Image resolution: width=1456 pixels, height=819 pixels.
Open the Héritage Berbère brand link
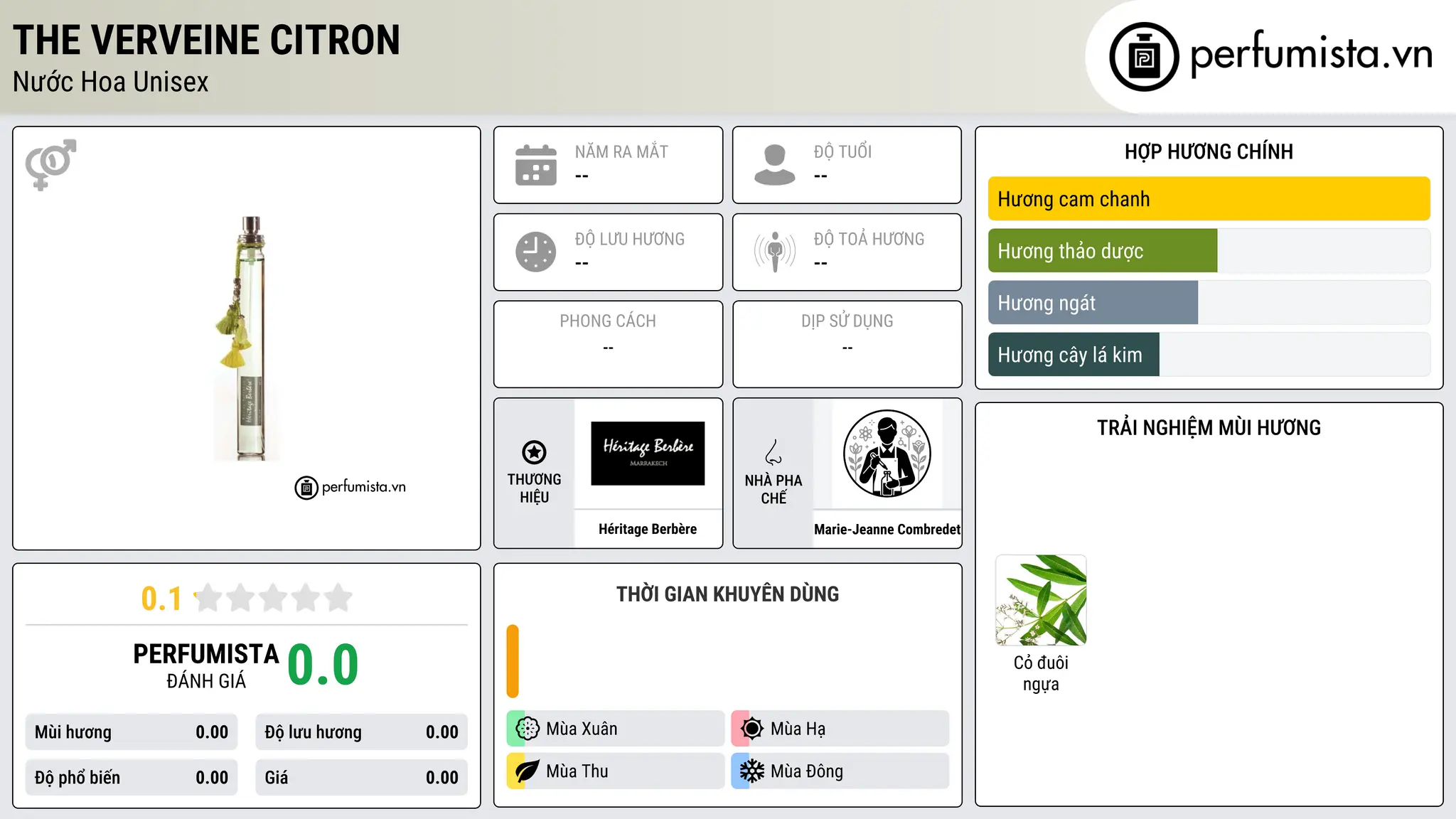pyautogui.click(x=648, y=529)
